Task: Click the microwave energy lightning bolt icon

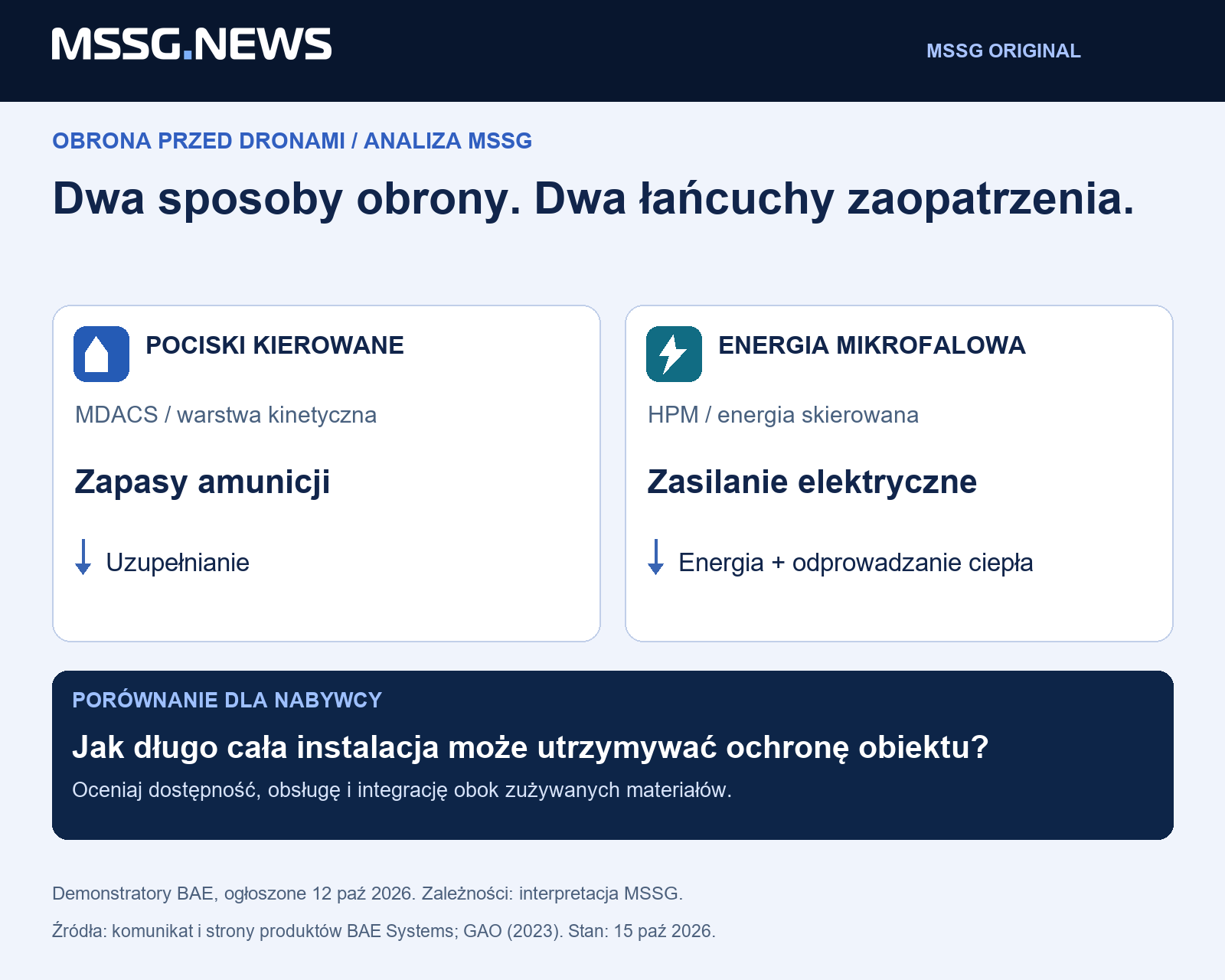Action: [x=674, y=354]
